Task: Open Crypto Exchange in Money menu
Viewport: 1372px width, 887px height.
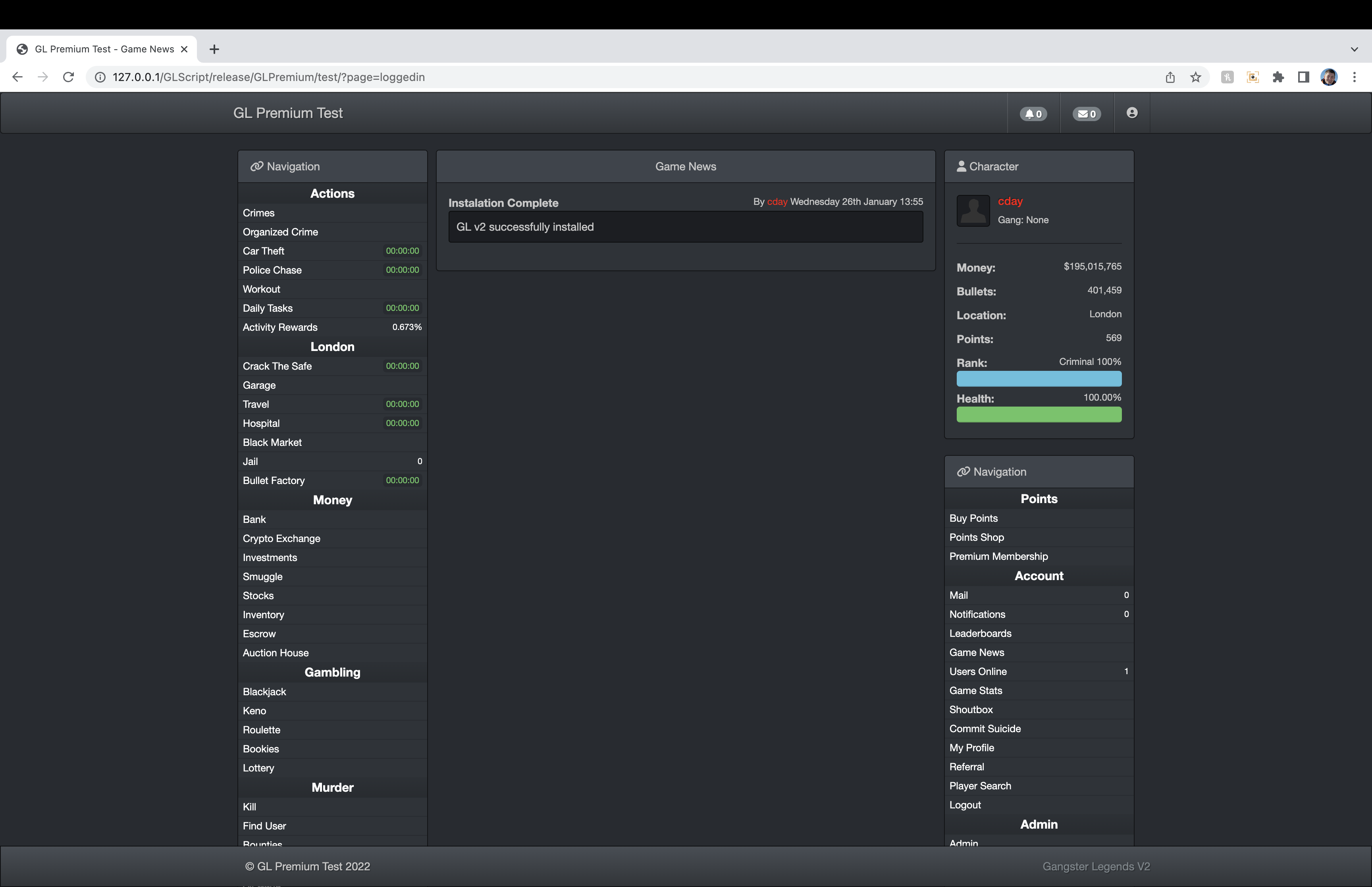Action: click(281, 538)
